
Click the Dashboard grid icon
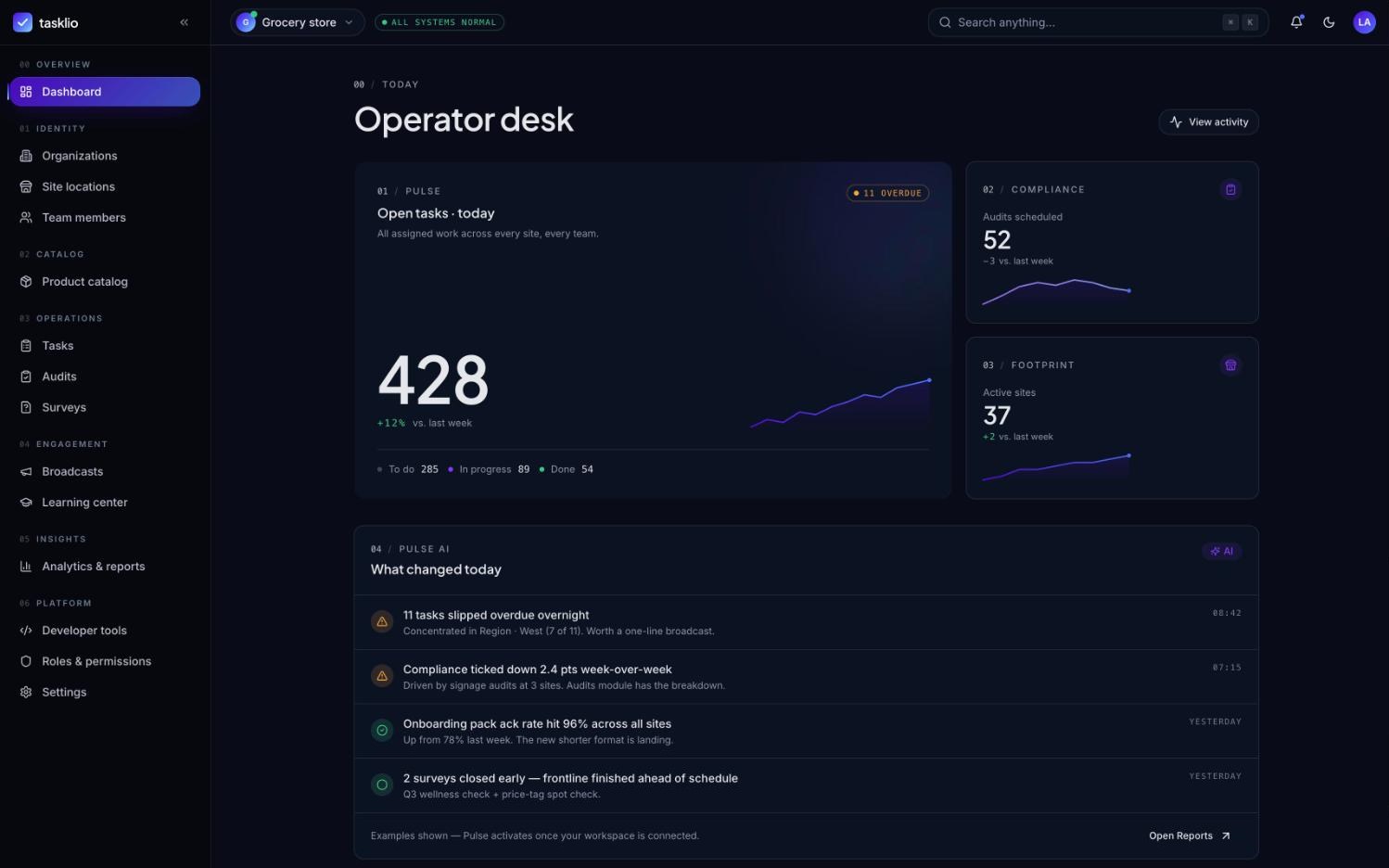26,92
